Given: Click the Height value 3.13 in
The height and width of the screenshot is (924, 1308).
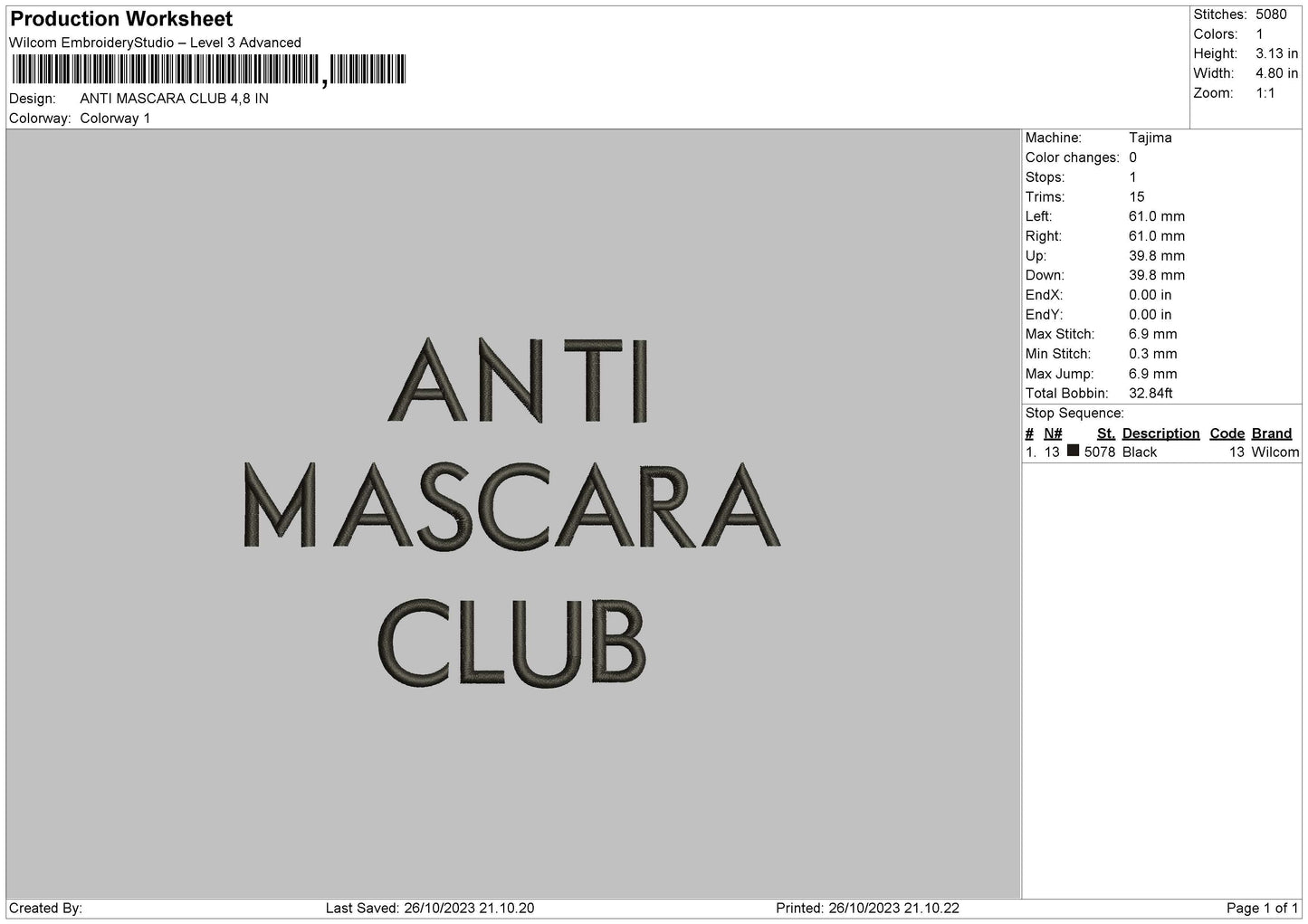Looking at the screenshot, I should pyautogui.click(x=1277, y=54).
